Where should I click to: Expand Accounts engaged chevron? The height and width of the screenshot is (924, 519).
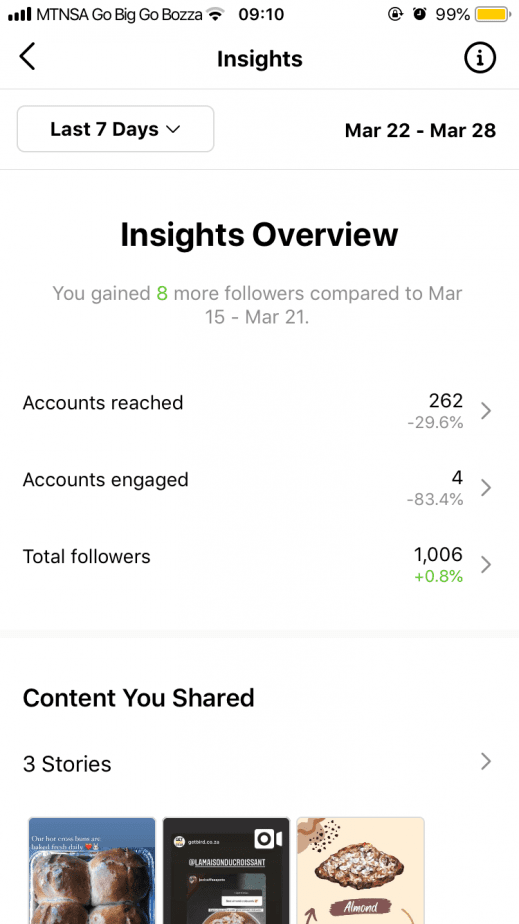(486, 488)
